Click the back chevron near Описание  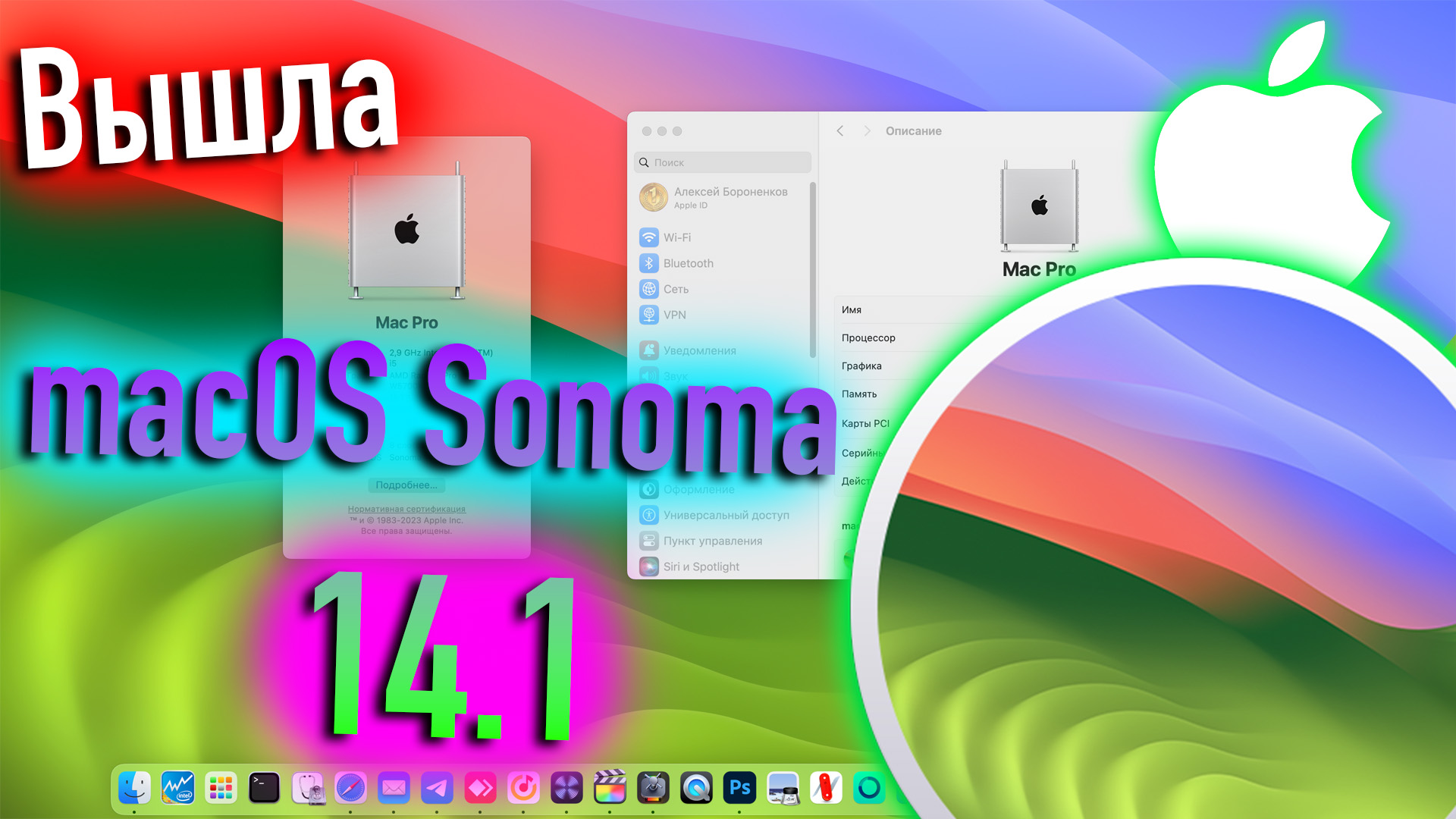[x=840, y=130]
